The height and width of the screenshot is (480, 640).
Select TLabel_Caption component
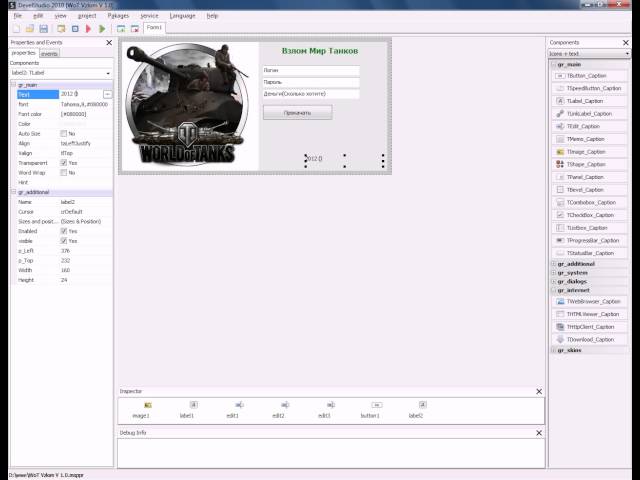point(589,101)
